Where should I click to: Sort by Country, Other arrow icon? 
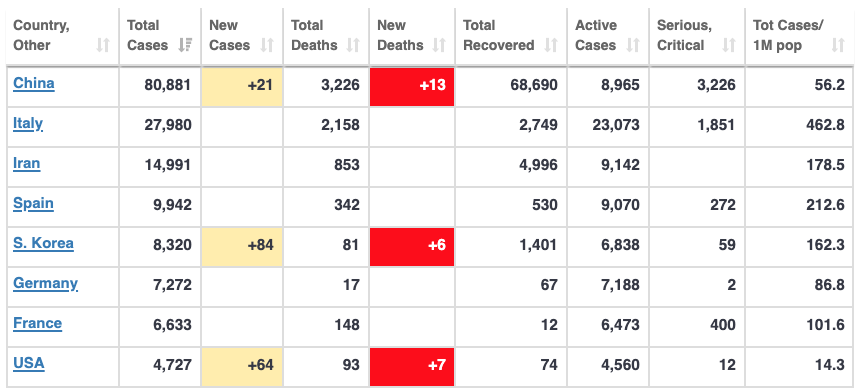[x=103, y=45]
